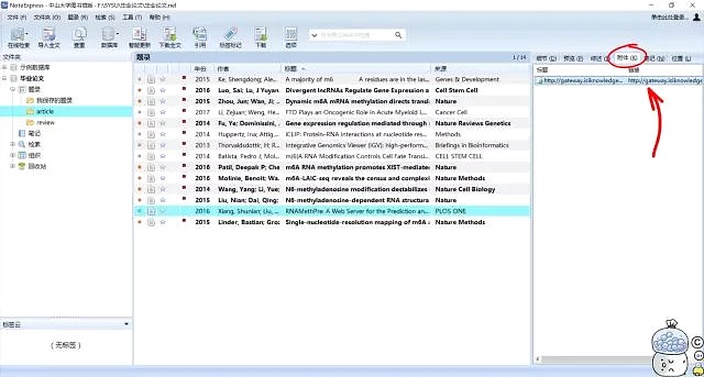Toggle star on Luo, Sai Cell Stem Cell row
Screen dimensions: 704x377
163,90
